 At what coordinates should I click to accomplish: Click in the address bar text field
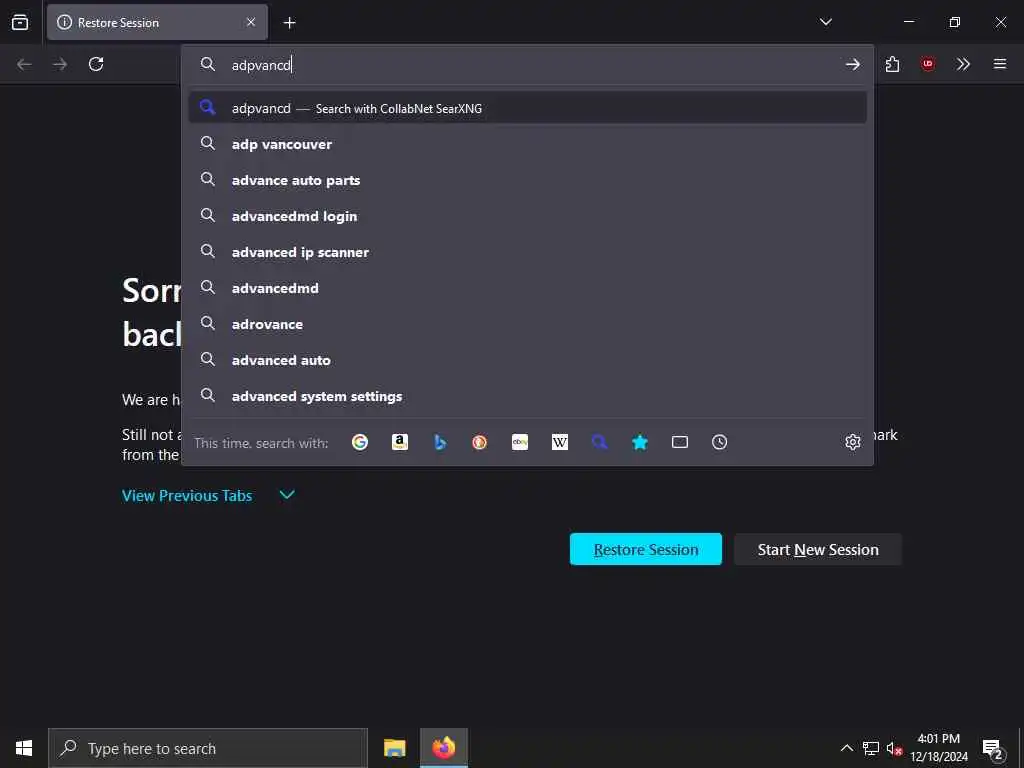pos(529,65)
